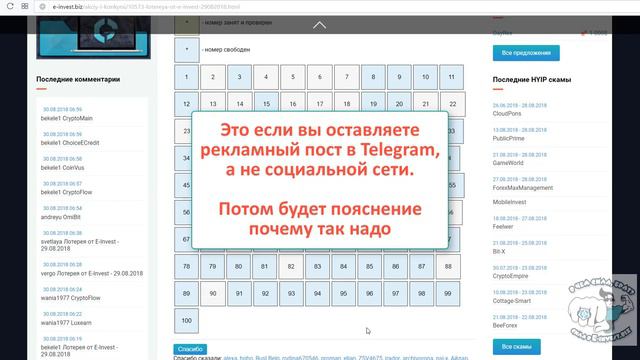640x360 pixels.
Task: Choose number 85 cell
Action: pyautogui.click(x=369, y=267)
